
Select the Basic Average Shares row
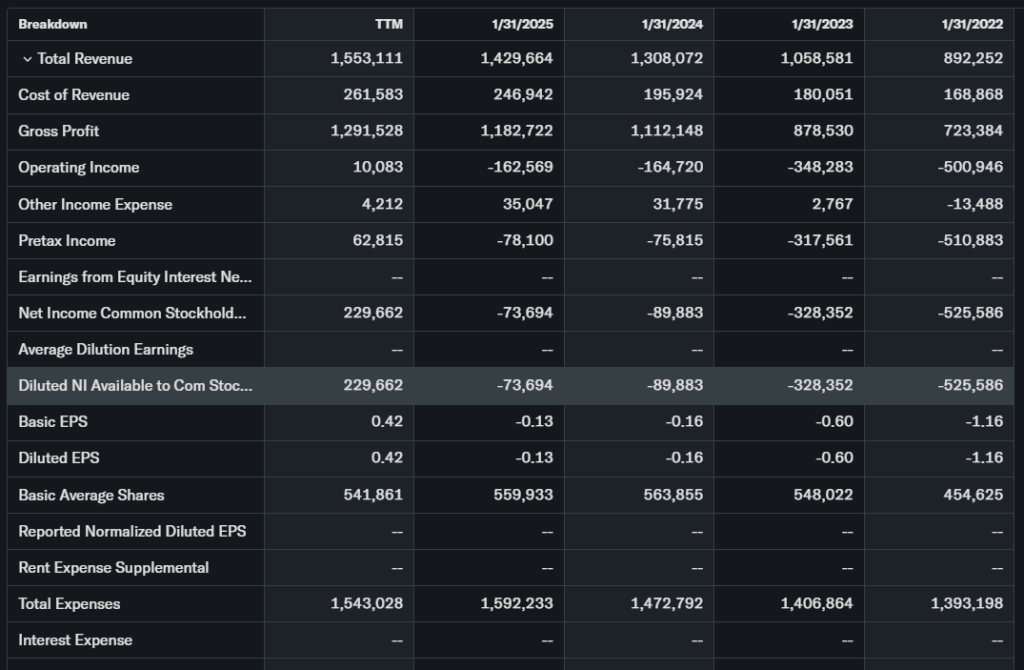pos(91,495)
